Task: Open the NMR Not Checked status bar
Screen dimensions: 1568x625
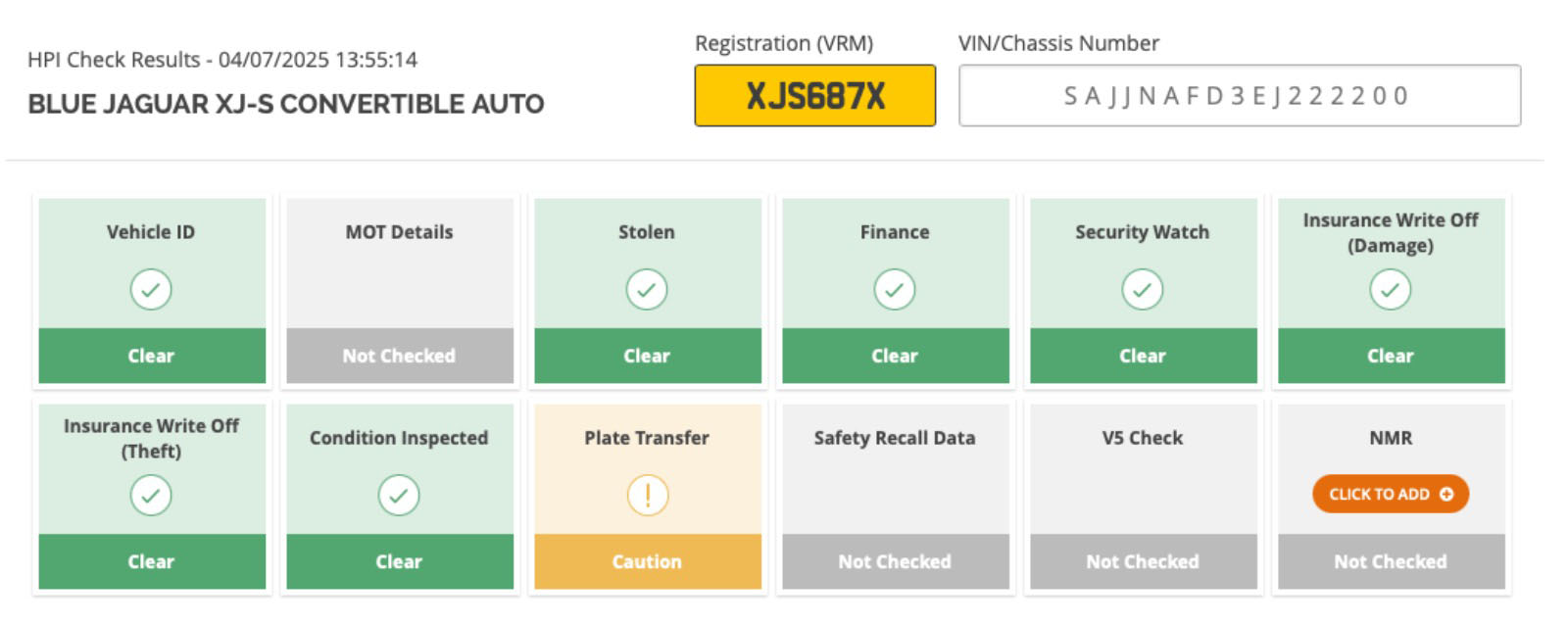Action: pos(1392,561)
